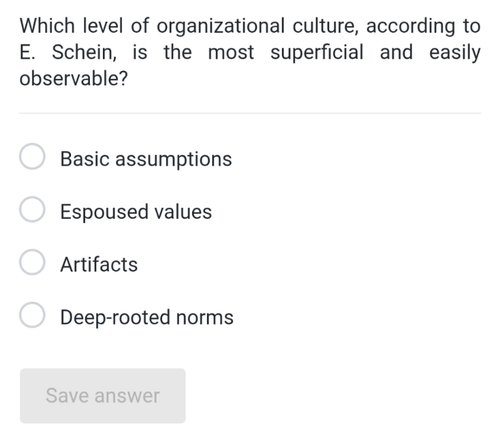Click the word "easily" in the question

[455, 53]
